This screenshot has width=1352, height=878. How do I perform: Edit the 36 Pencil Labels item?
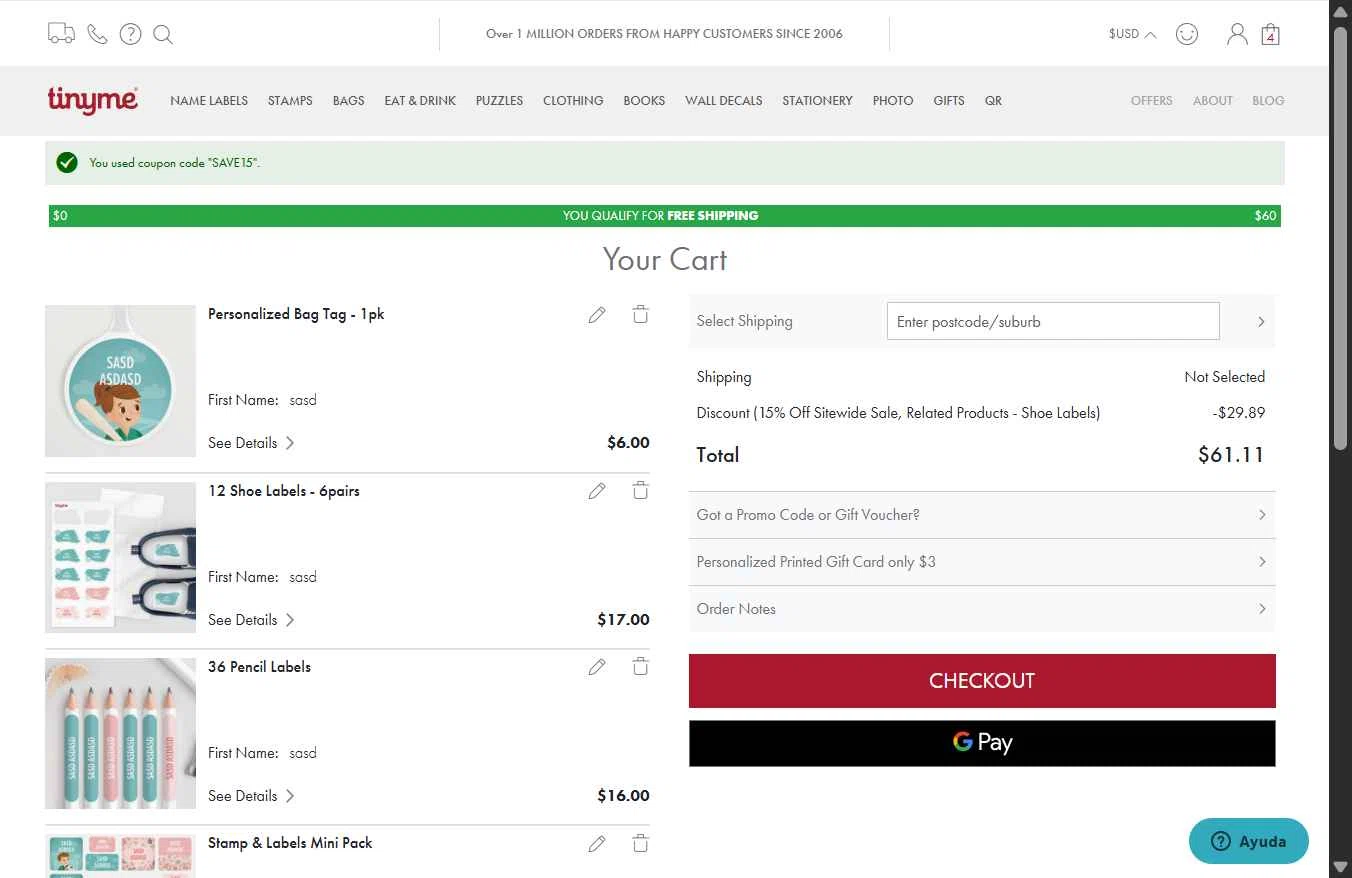[597, 667]
